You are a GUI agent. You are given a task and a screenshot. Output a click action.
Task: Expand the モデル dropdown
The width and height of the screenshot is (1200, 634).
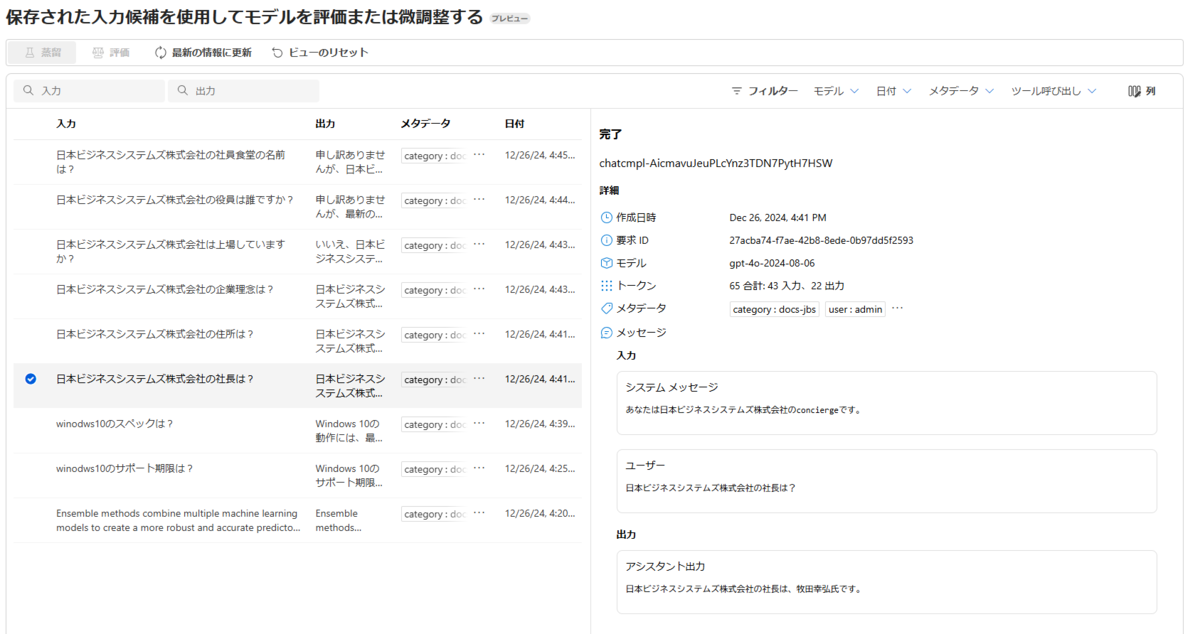836,91
